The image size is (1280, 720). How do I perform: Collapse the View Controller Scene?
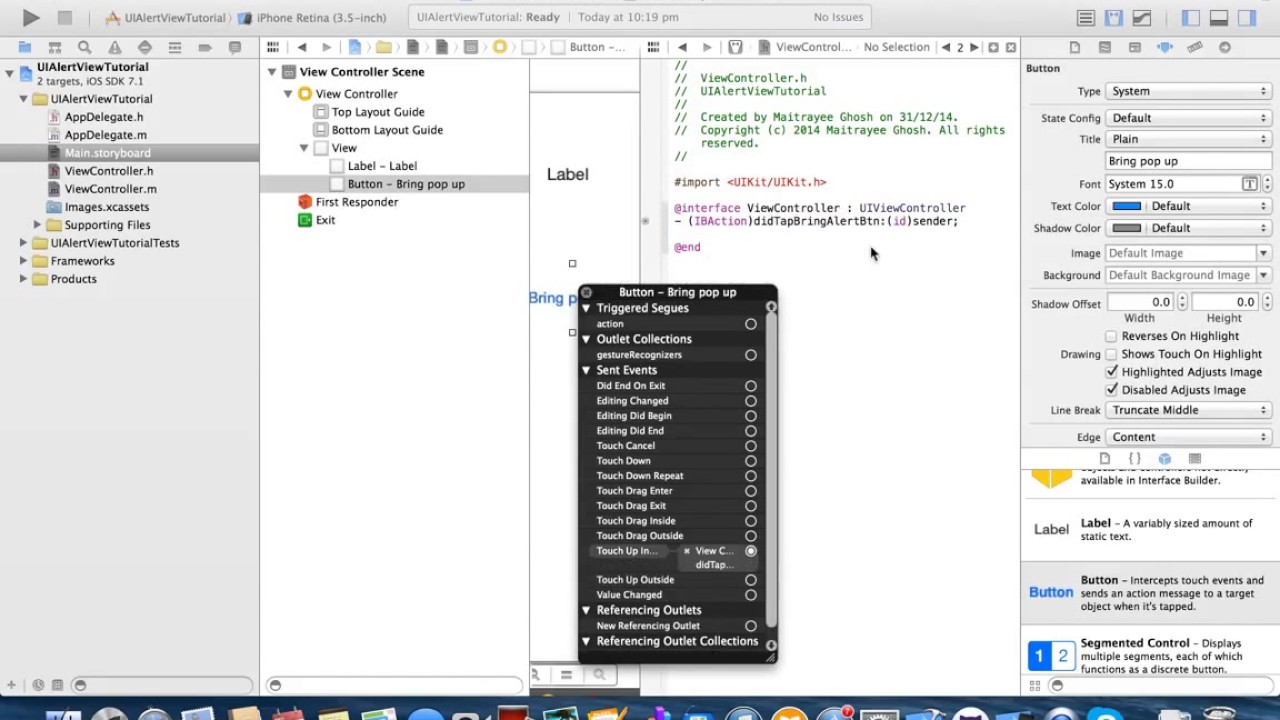271,72
